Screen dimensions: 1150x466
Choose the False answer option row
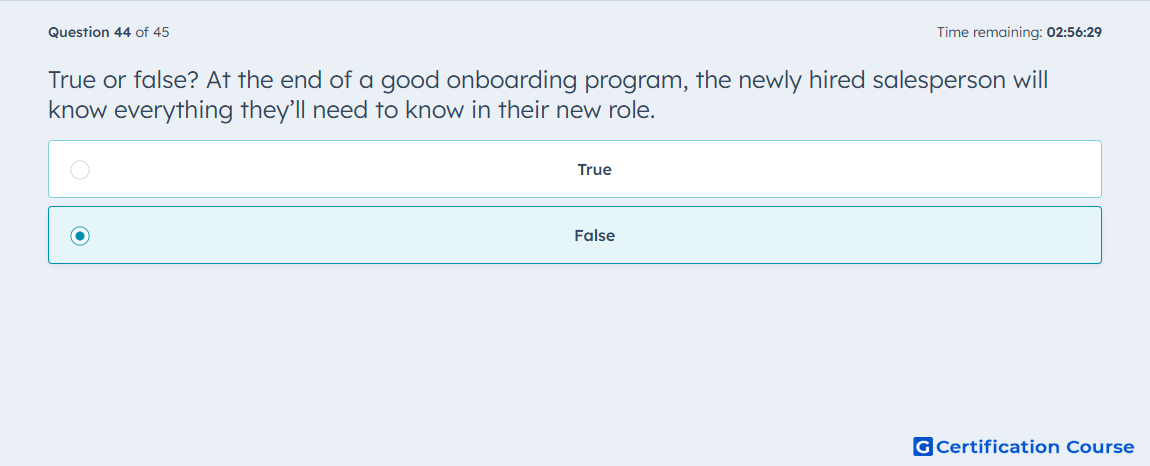(x=575, y=235)
